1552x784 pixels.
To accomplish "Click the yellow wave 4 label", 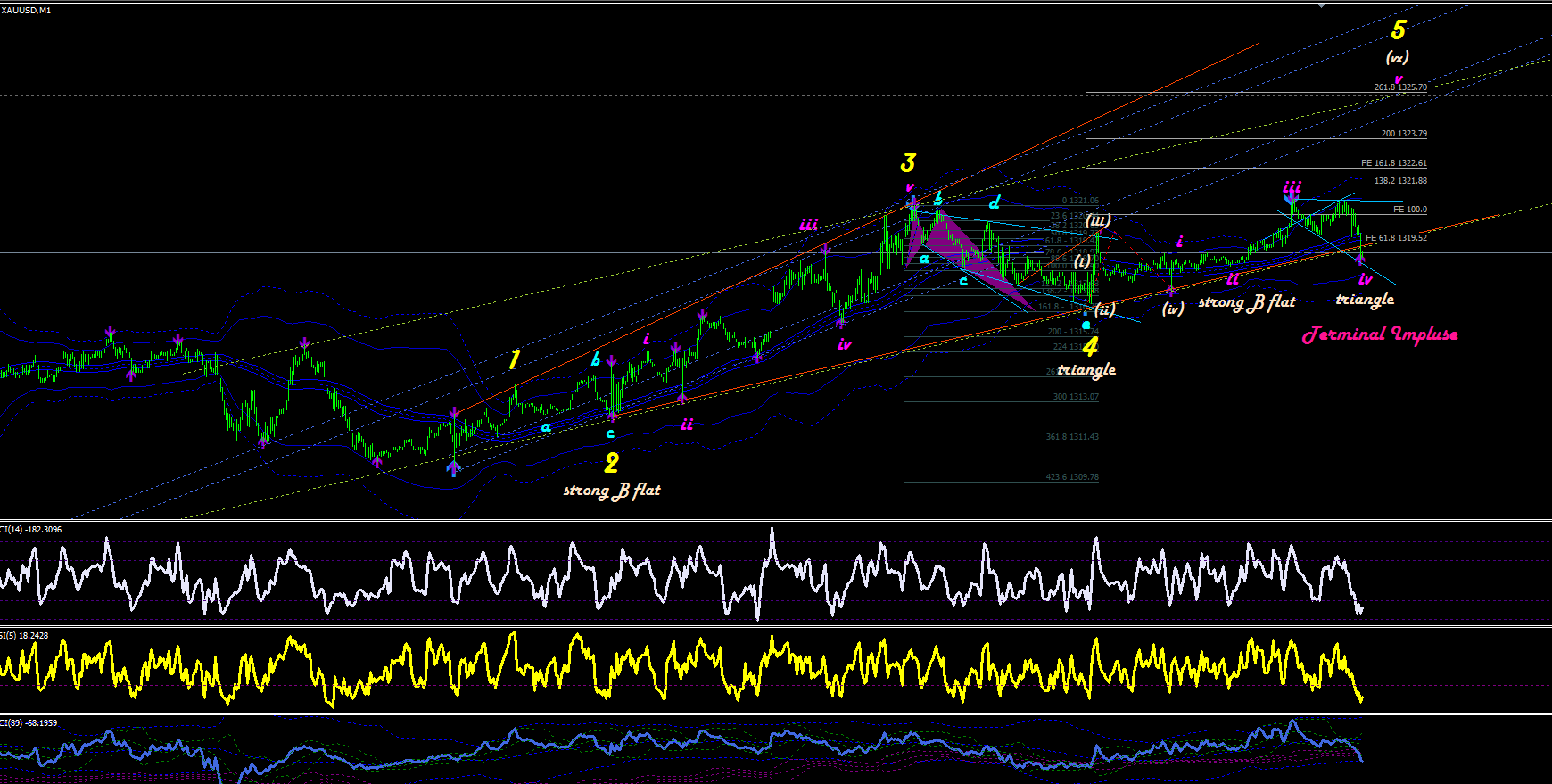I will [1090, 347].
